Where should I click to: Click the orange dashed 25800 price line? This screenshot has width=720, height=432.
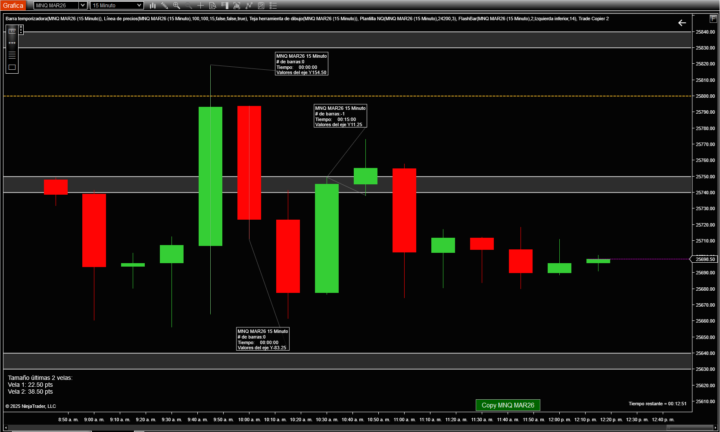[x=347, y=96]
